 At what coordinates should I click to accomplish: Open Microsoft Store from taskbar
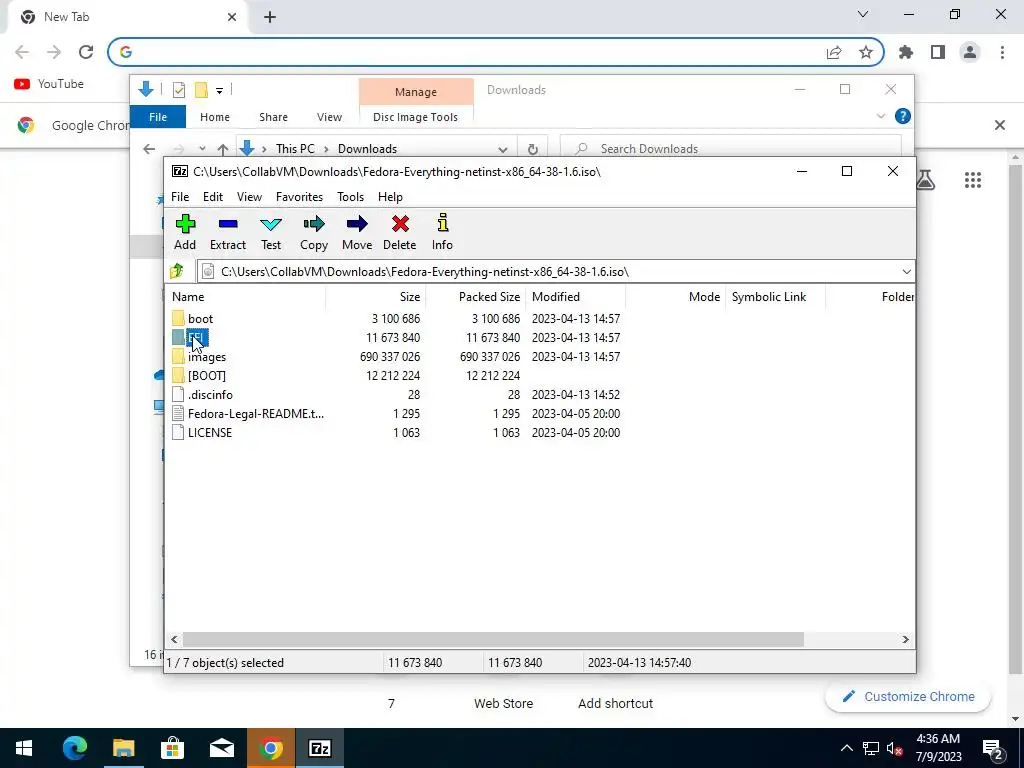click(x=172, y=748)
